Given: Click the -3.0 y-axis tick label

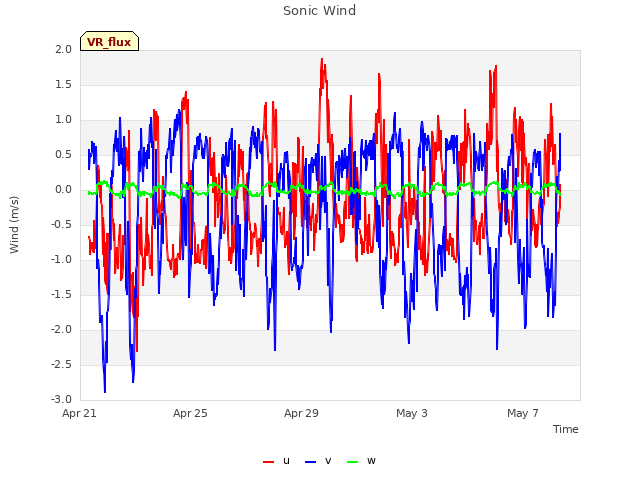Looking at the screenshot, I should (x=62, y=400).
